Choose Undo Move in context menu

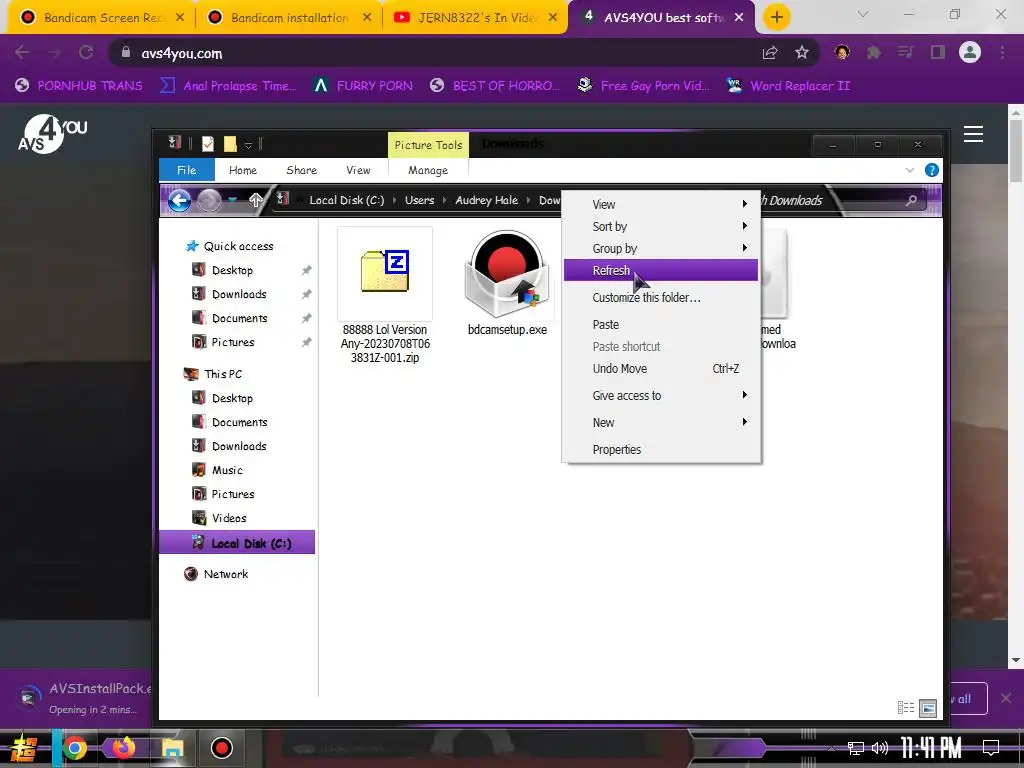click(x=660, y=369)
